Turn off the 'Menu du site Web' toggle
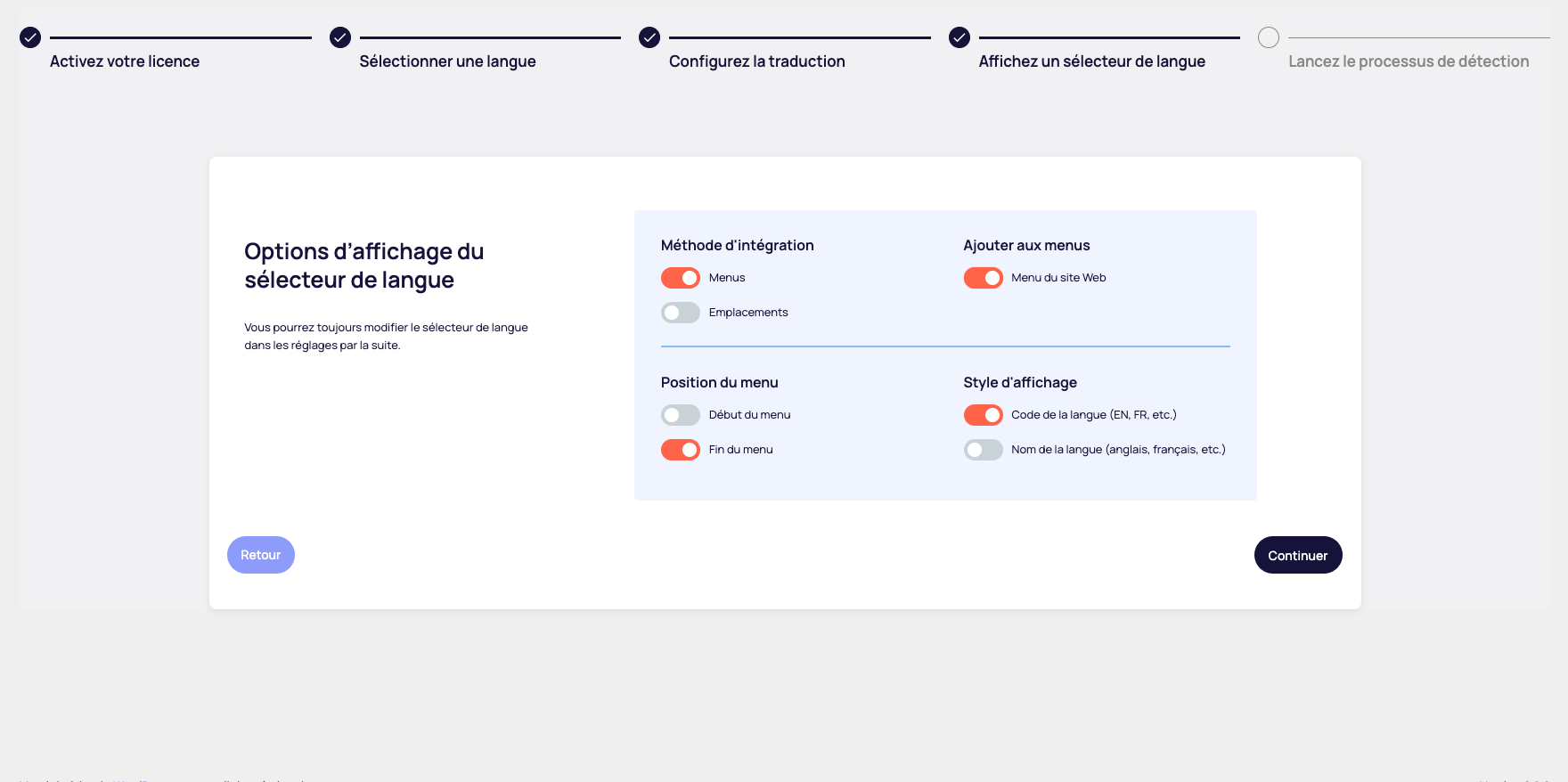The image size is (1568, 782). (983, 278)
